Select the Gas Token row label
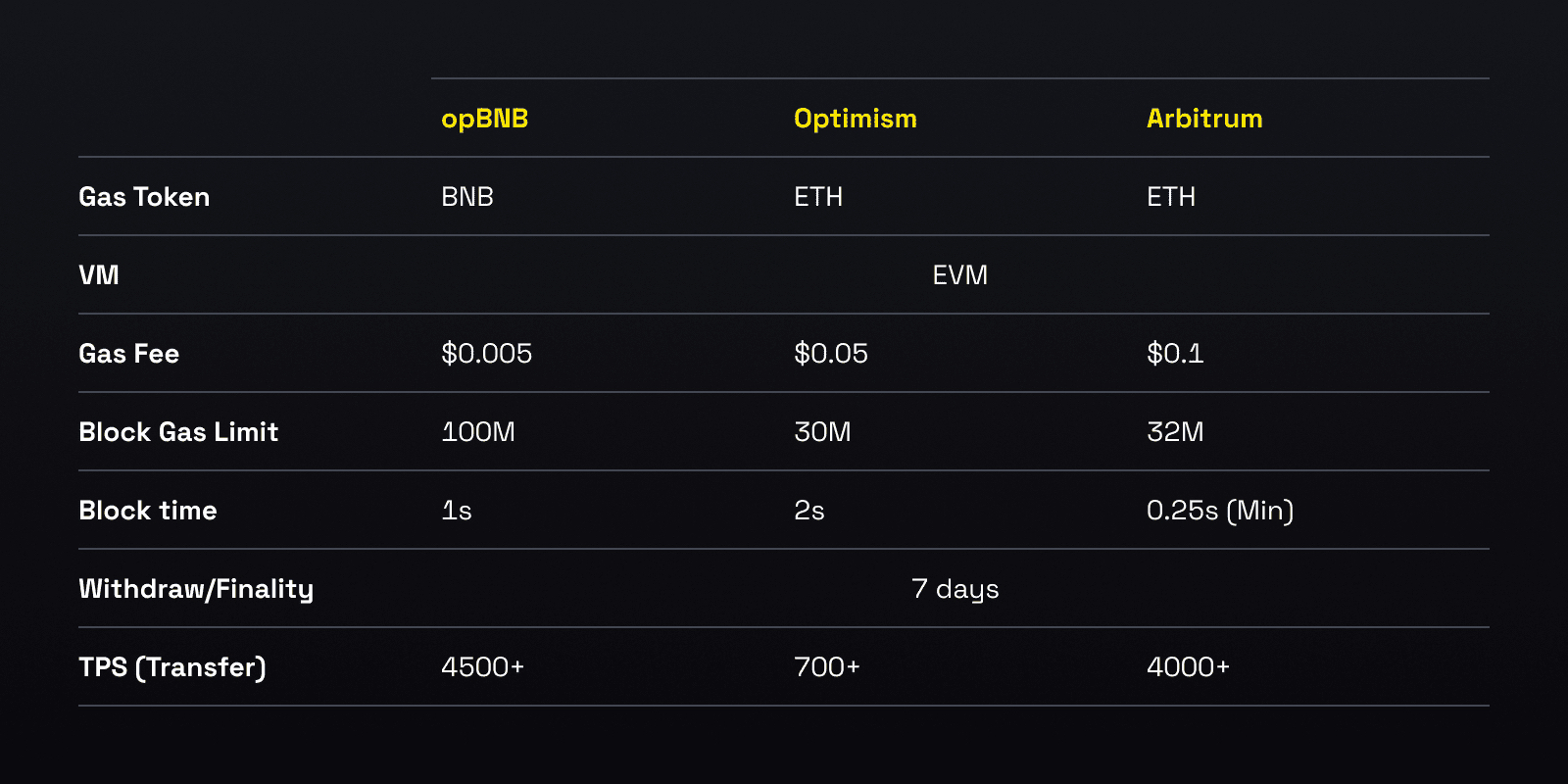This screenshot has width=1568, height=784. tap(144, 197)
